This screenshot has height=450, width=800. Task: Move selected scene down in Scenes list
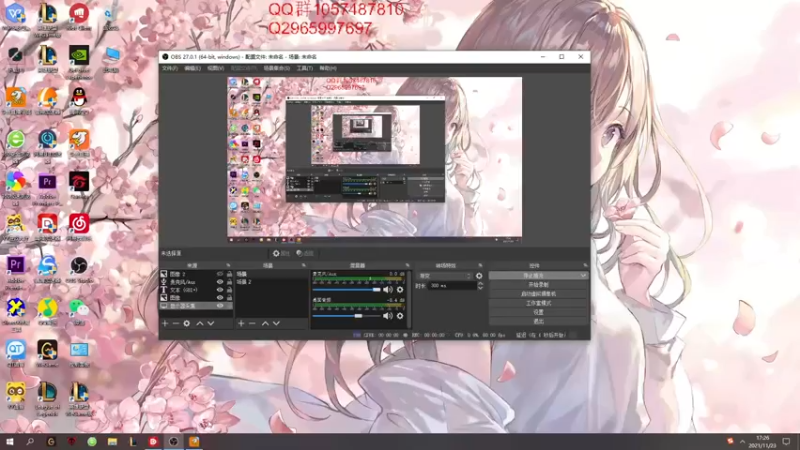coord(276,323)
